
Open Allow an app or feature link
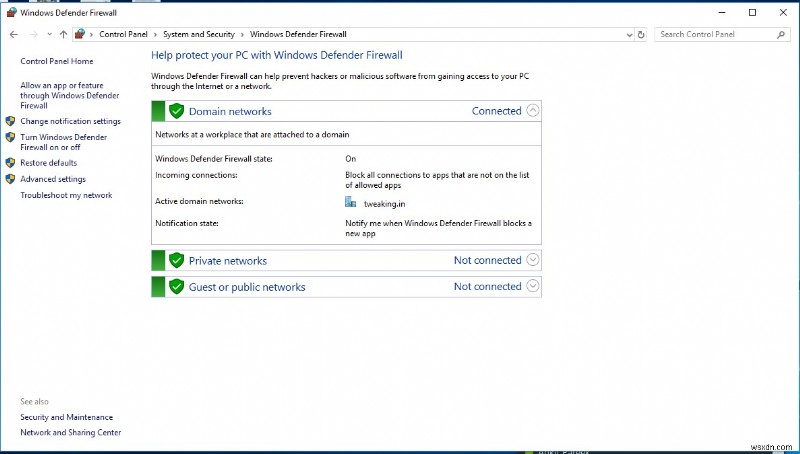70,95
